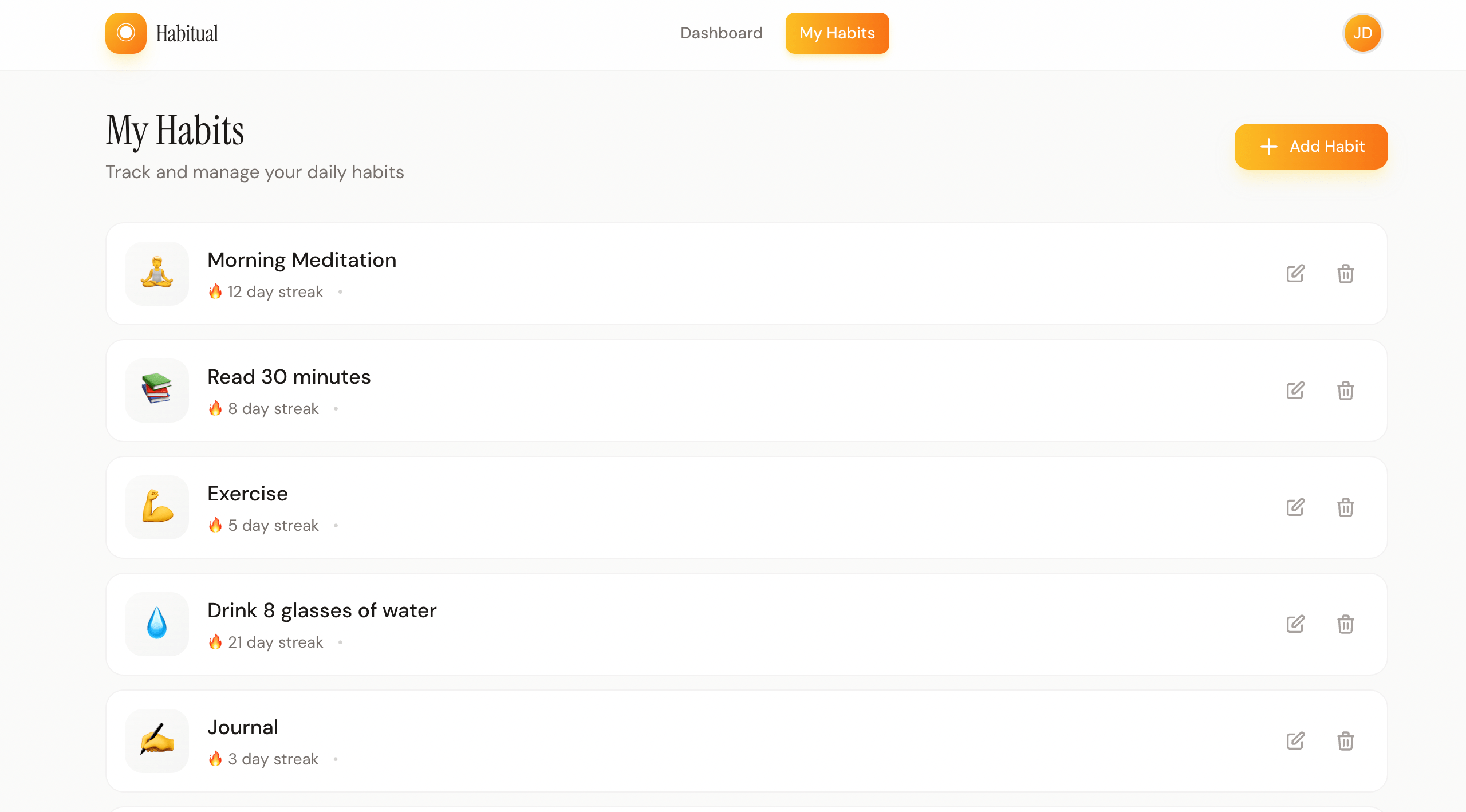Click the Habitual logo icon
The width and height of the screenshot is (1466, 812).
(x=125, y=33)
